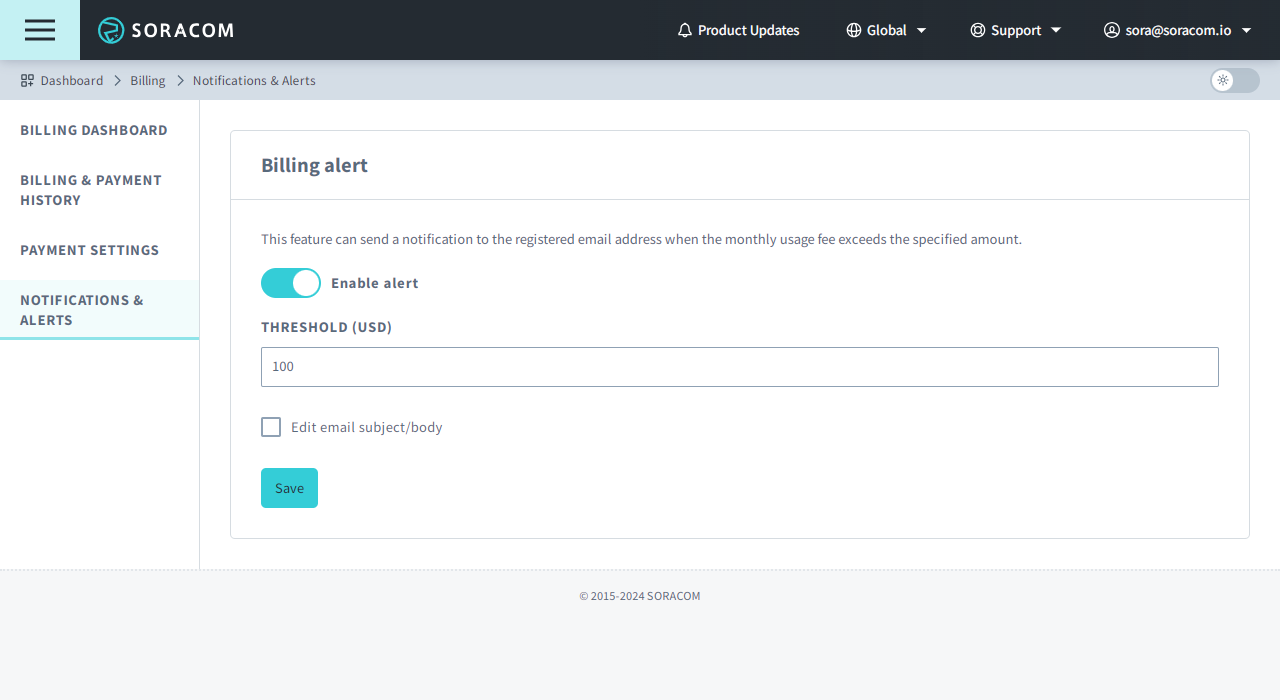Click the Dashboard grid icon in breadcrumb
Image resolution: width=1280 pixels, height=700 pixels.
tap(27, 80)
